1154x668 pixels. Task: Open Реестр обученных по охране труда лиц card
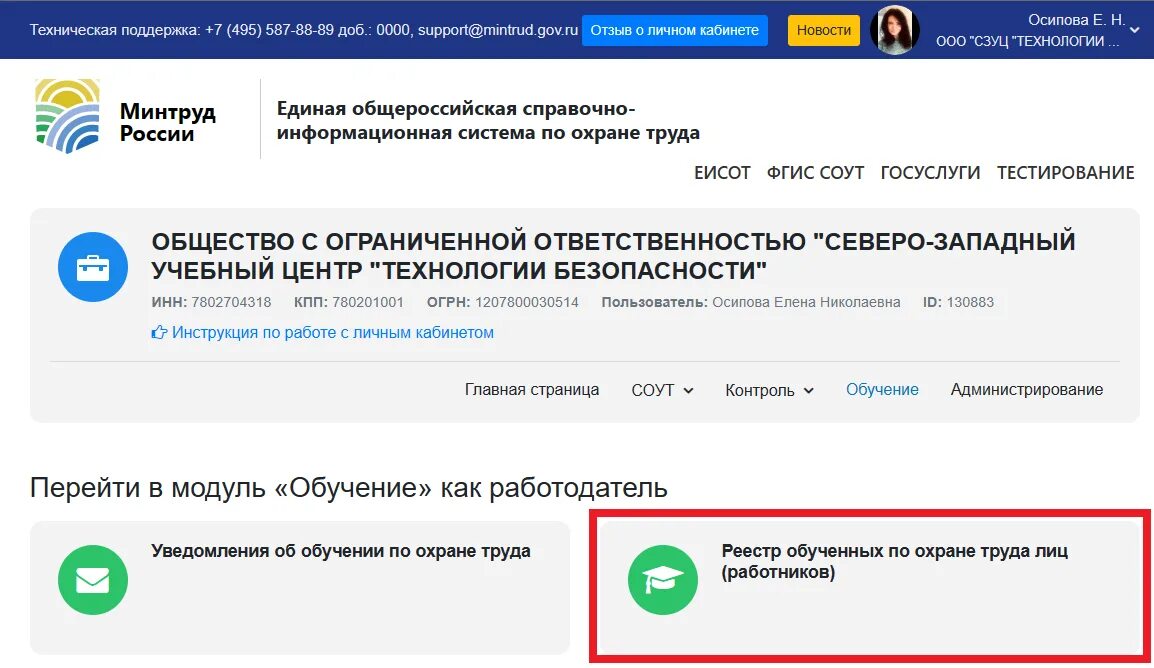[x=870, y=587]
